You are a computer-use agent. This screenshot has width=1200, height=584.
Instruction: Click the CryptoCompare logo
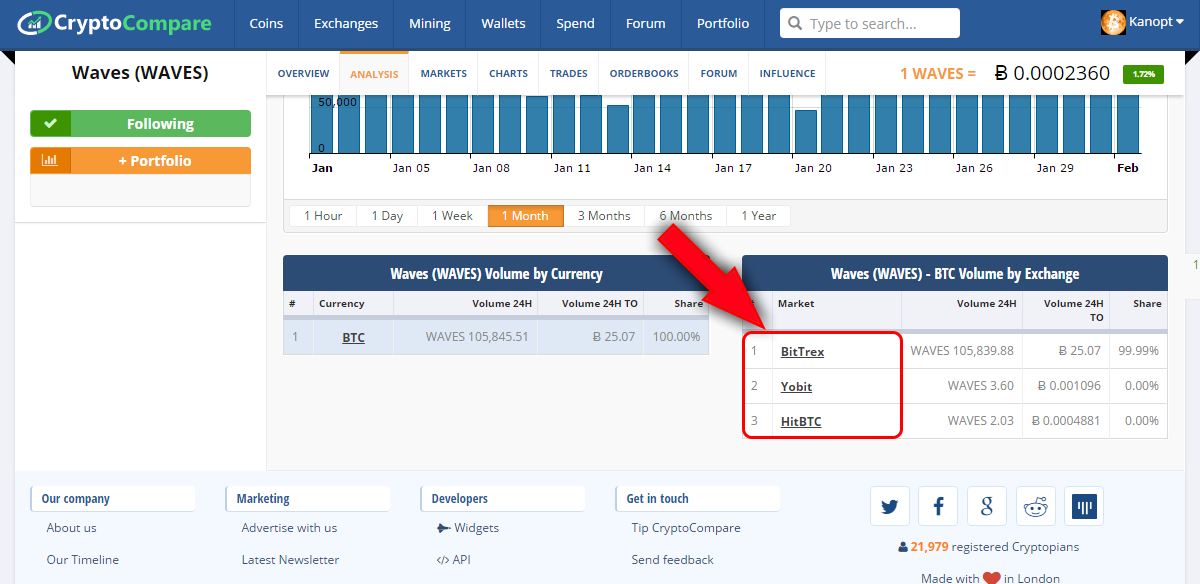click(115, 23)
